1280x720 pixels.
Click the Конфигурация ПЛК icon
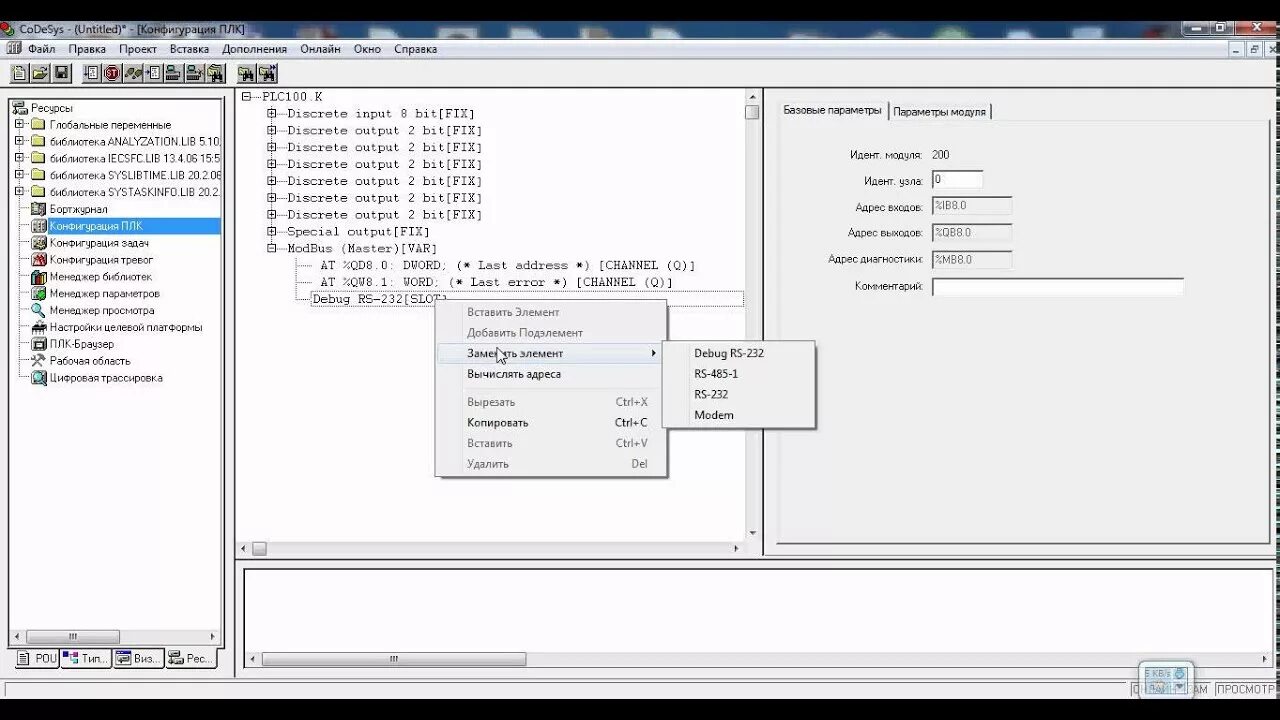click(39, 226)
